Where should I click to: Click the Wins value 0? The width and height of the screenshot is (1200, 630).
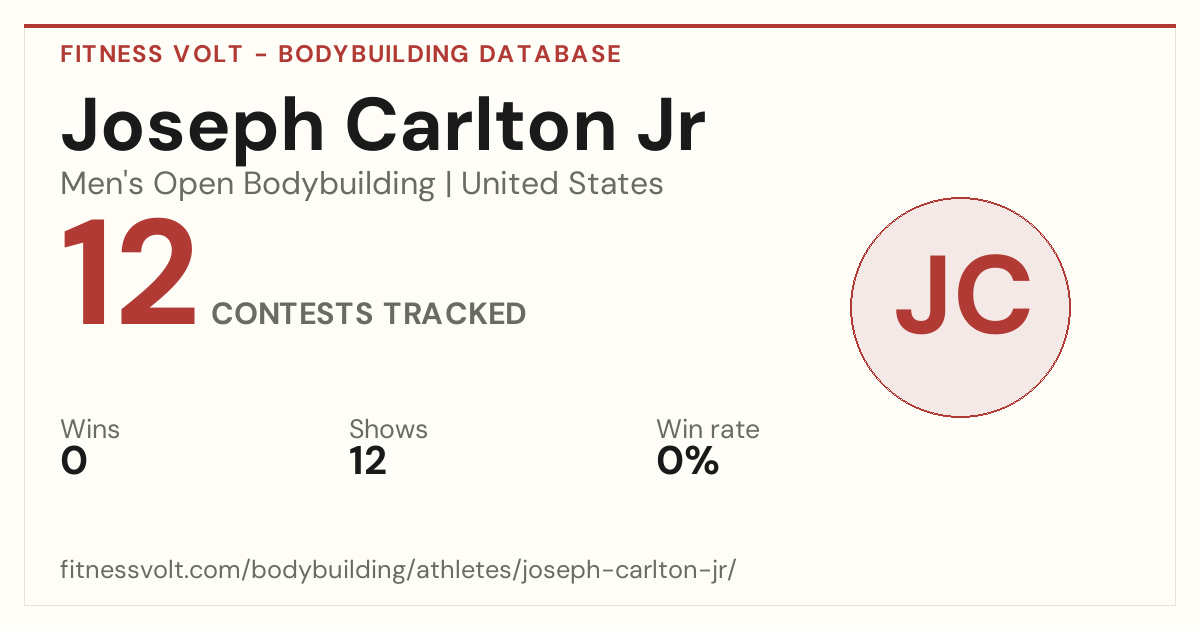click(74, 462)
